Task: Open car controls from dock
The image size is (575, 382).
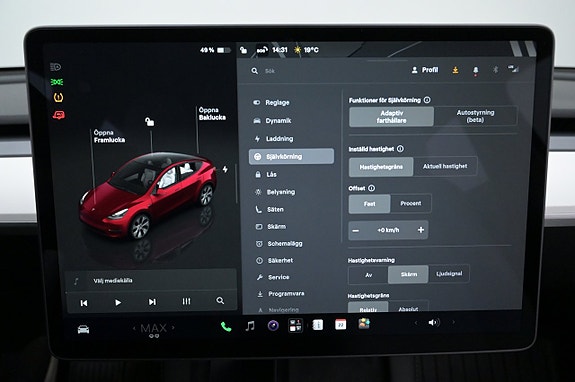Action: [x=84, y=329]
